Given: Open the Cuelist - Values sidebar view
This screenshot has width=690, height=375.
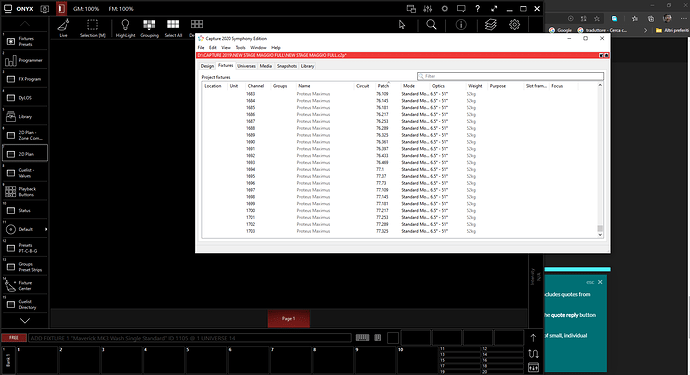Looking at the screenshot, I should pyautogui.click(x=25, y=173).
